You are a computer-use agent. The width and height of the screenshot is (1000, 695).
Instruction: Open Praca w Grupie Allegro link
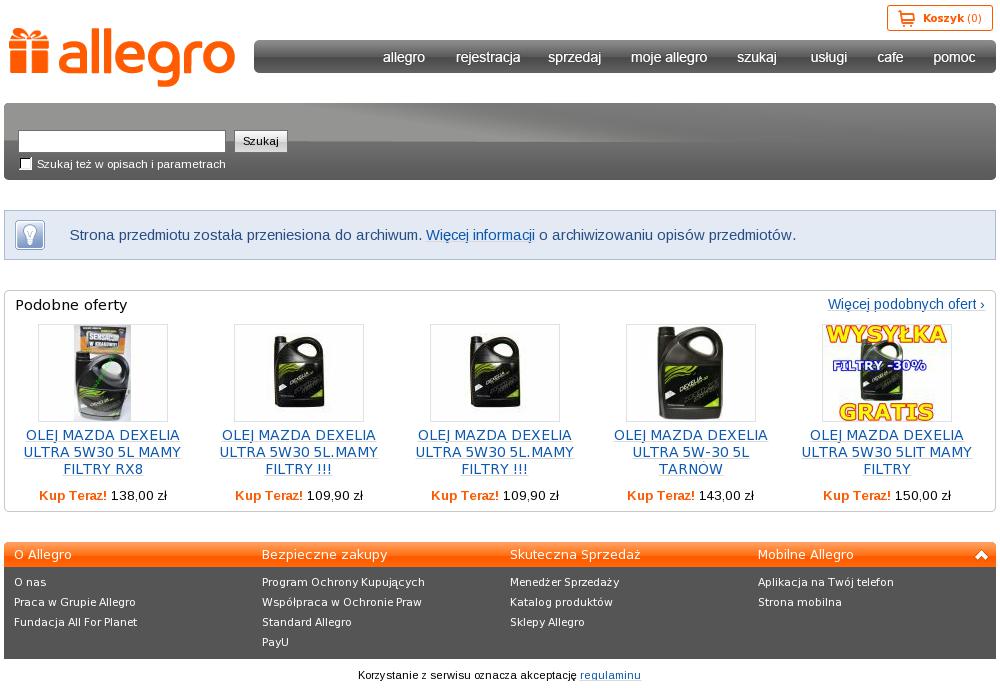(x=75, y=602)
